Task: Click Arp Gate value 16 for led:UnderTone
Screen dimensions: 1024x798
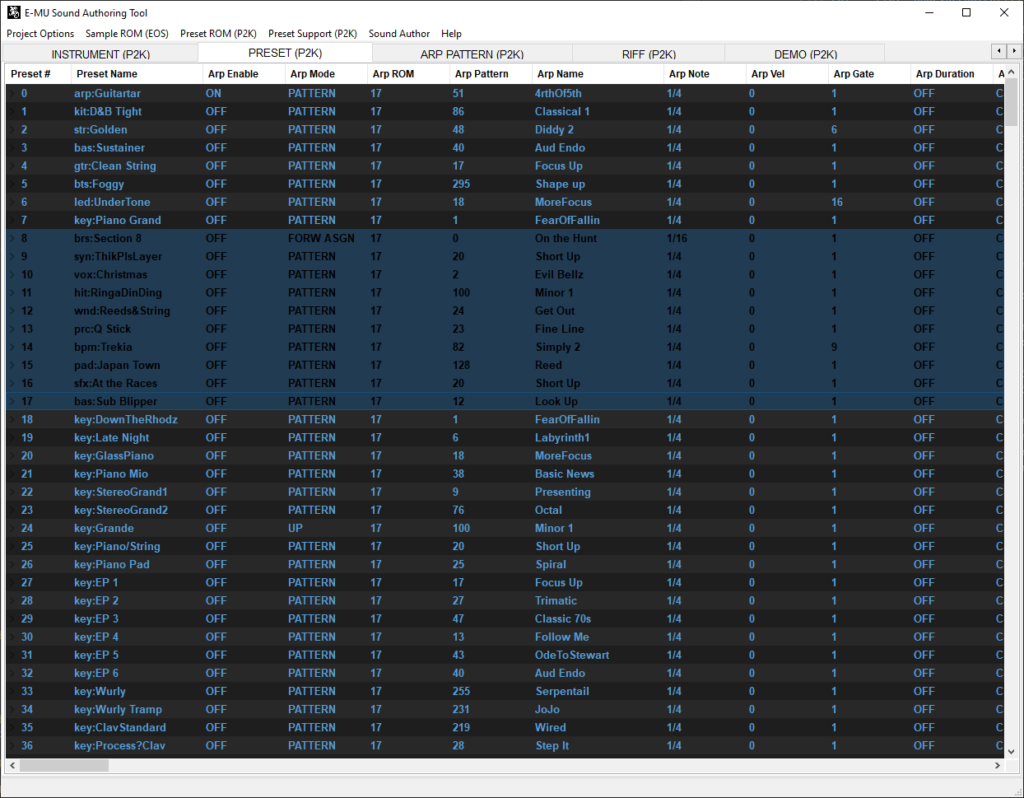Action: [x=837, y=202]
